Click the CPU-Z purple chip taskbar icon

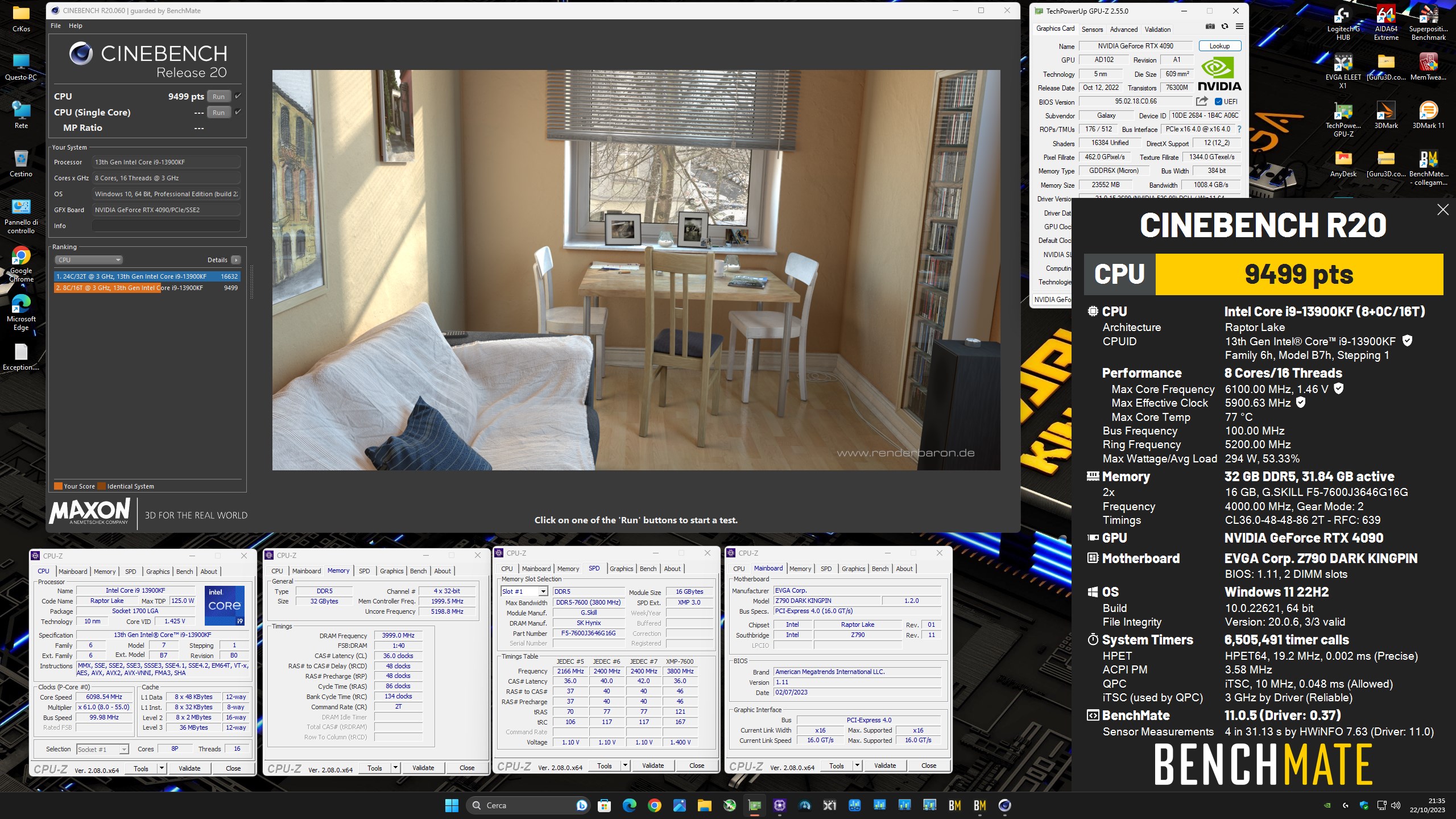[780, 805]
